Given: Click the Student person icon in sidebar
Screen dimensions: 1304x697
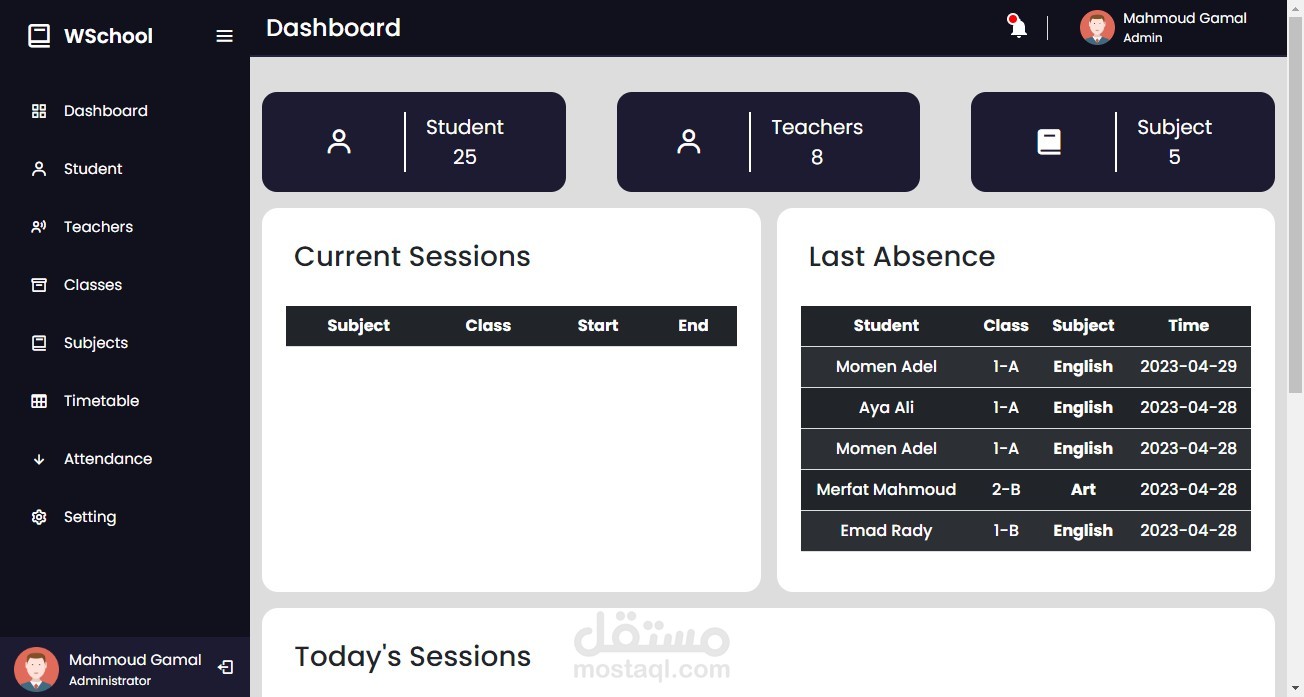Looking at the screenshot, I should [39, 169].
